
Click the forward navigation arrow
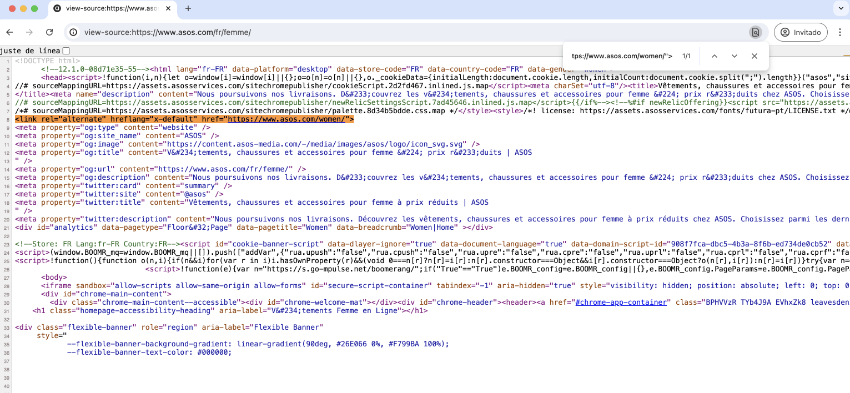pyautogui.click(x=30, y=33)
